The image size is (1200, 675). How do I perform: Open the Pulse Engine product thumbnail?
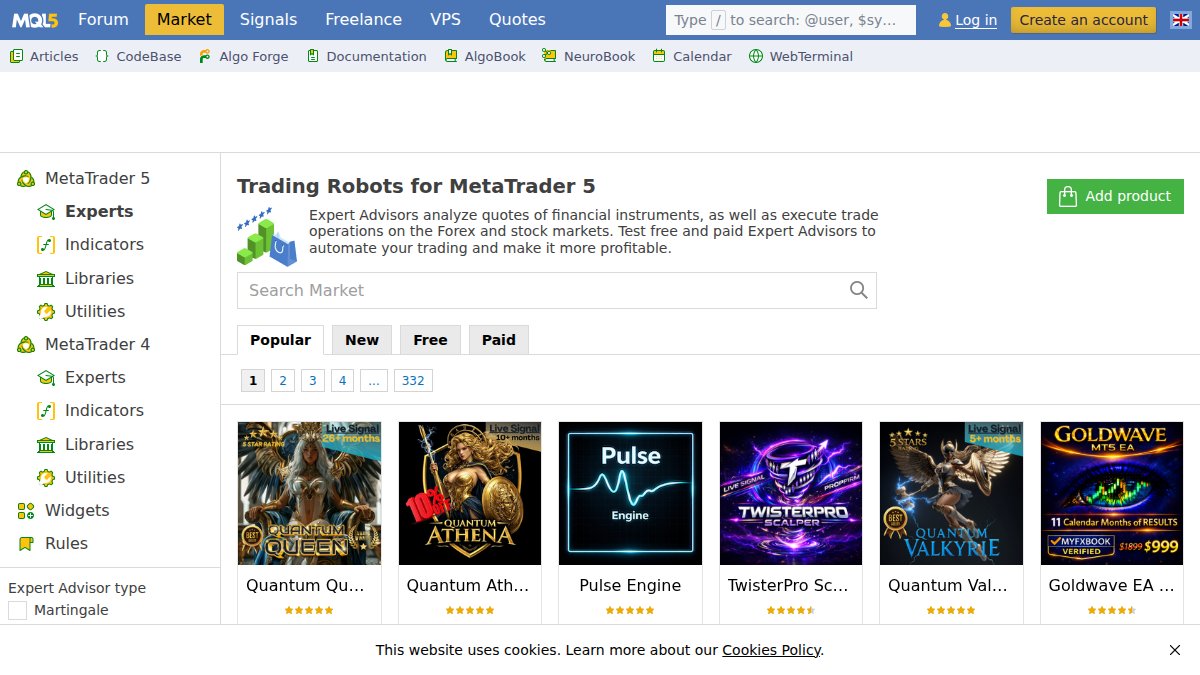[631, 493]
